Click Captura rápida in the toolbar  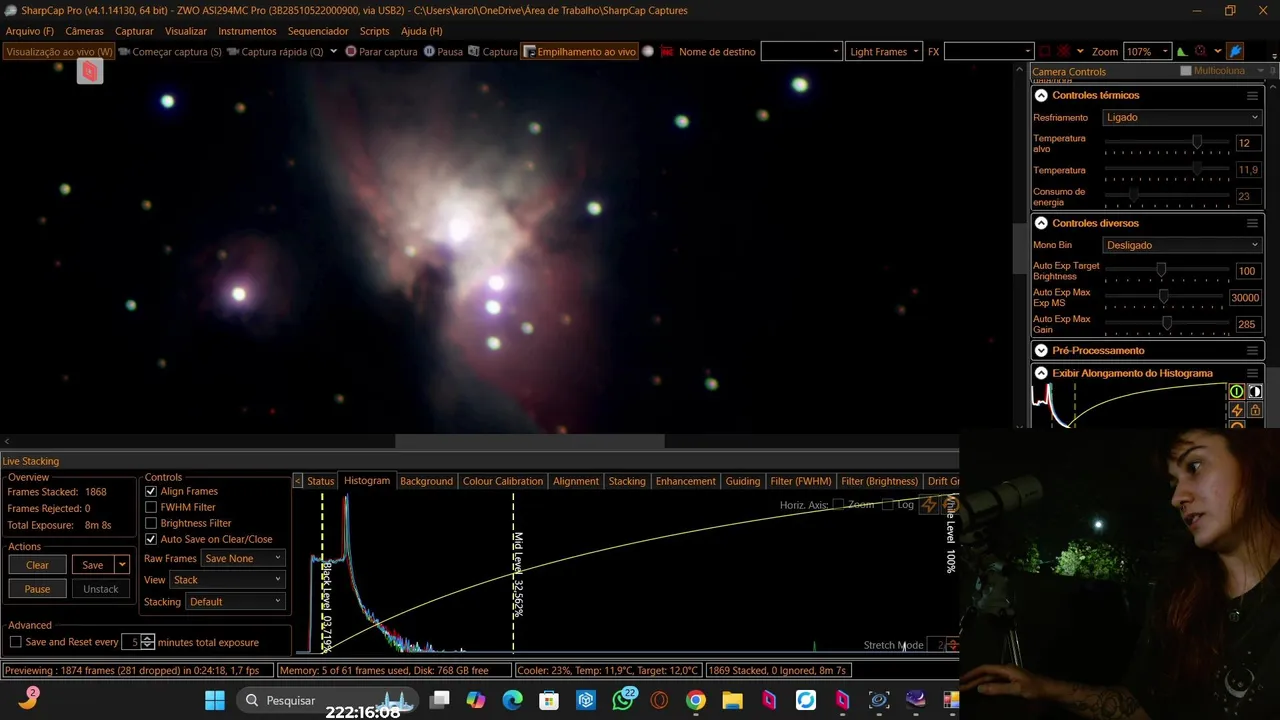tap(275, 52)
